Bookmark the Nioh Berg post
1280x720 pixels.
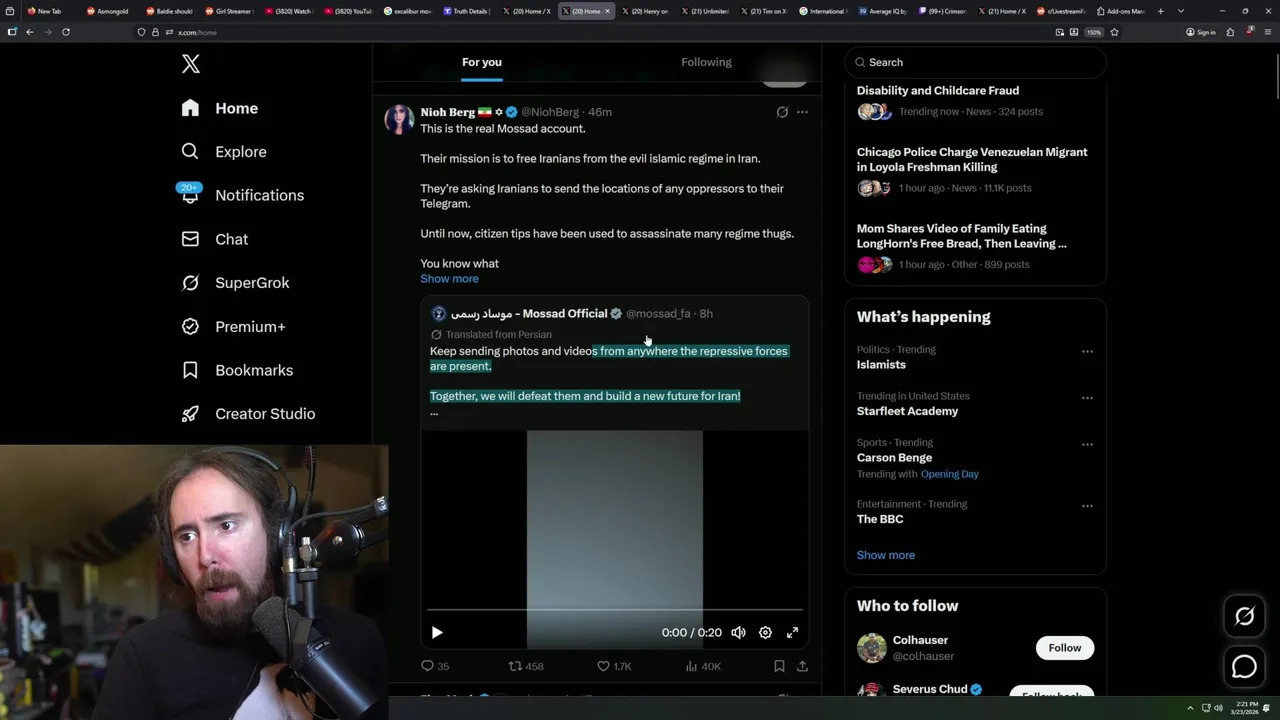pyautogui.click(x=779, y=666)
